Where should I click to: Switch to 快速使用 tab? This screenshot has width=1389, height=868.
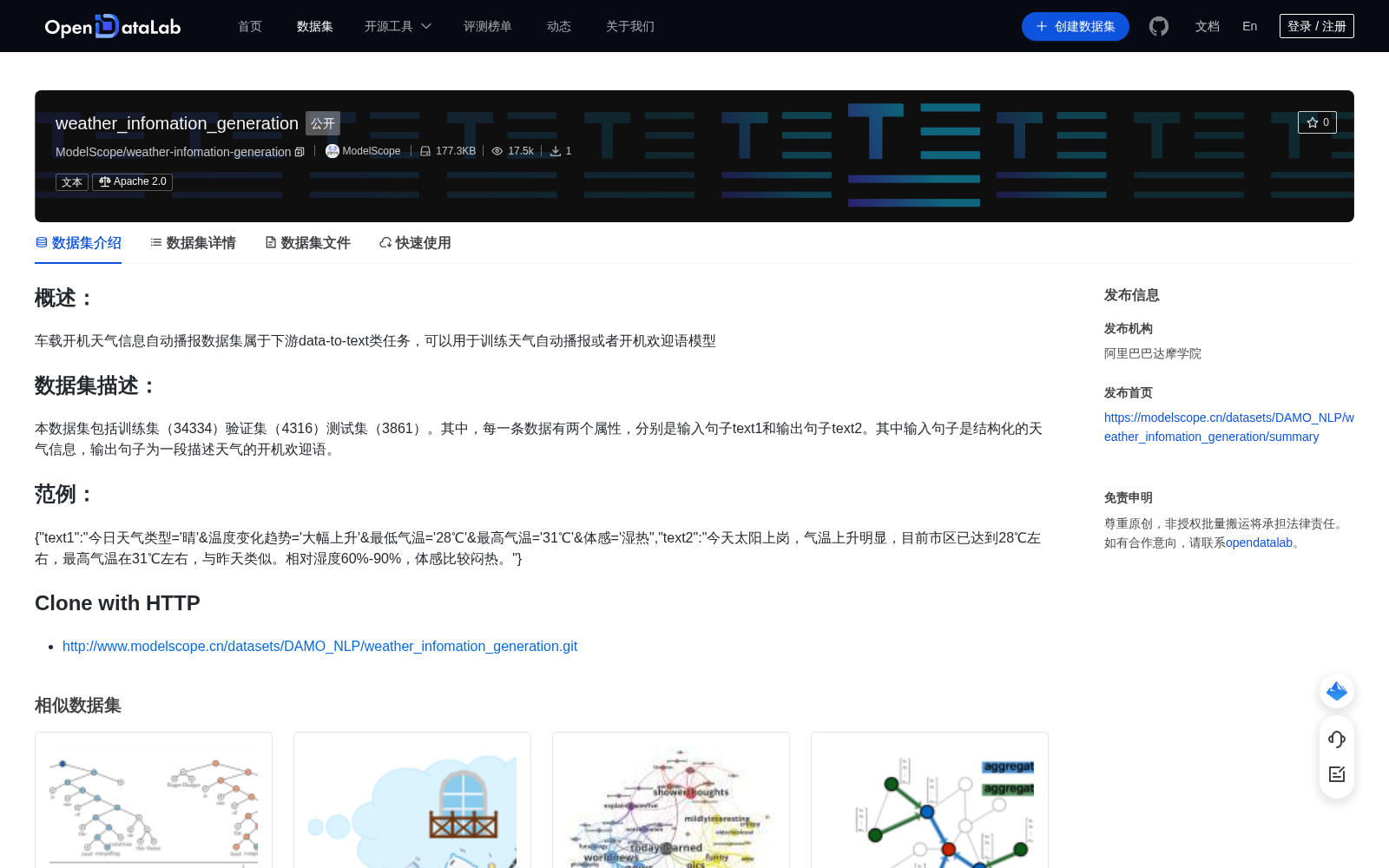click(415, 243)
